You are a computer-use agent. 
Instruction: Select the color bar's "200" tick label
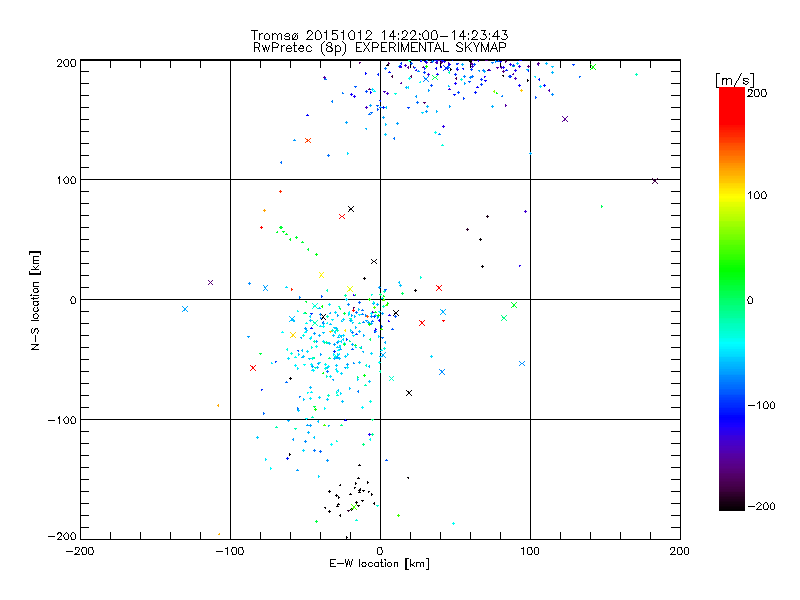[757, 93]
